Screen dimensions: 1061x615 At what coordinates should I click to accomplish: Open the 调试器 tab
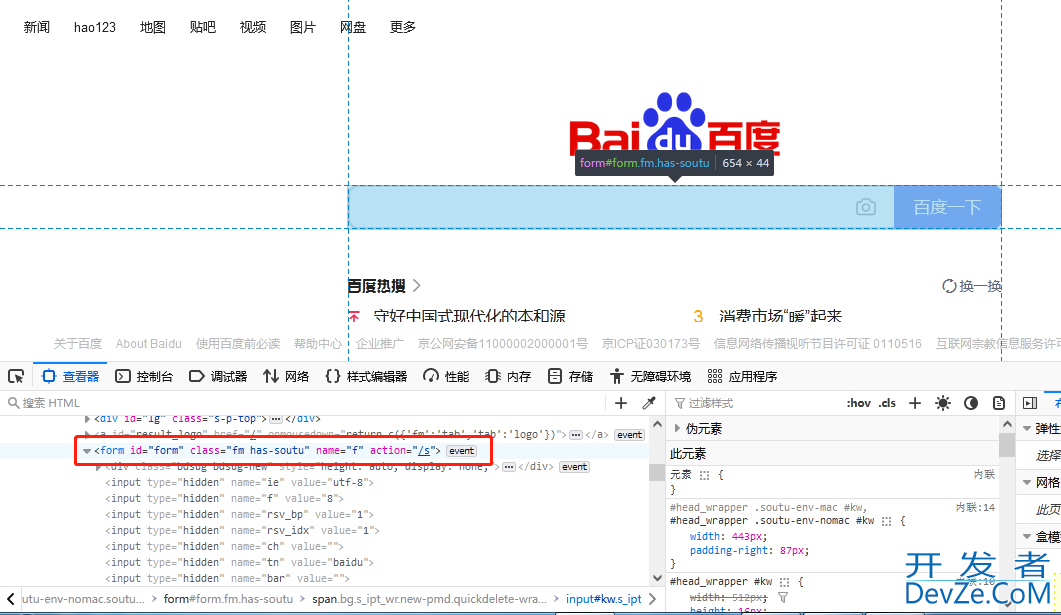[218, 377]
